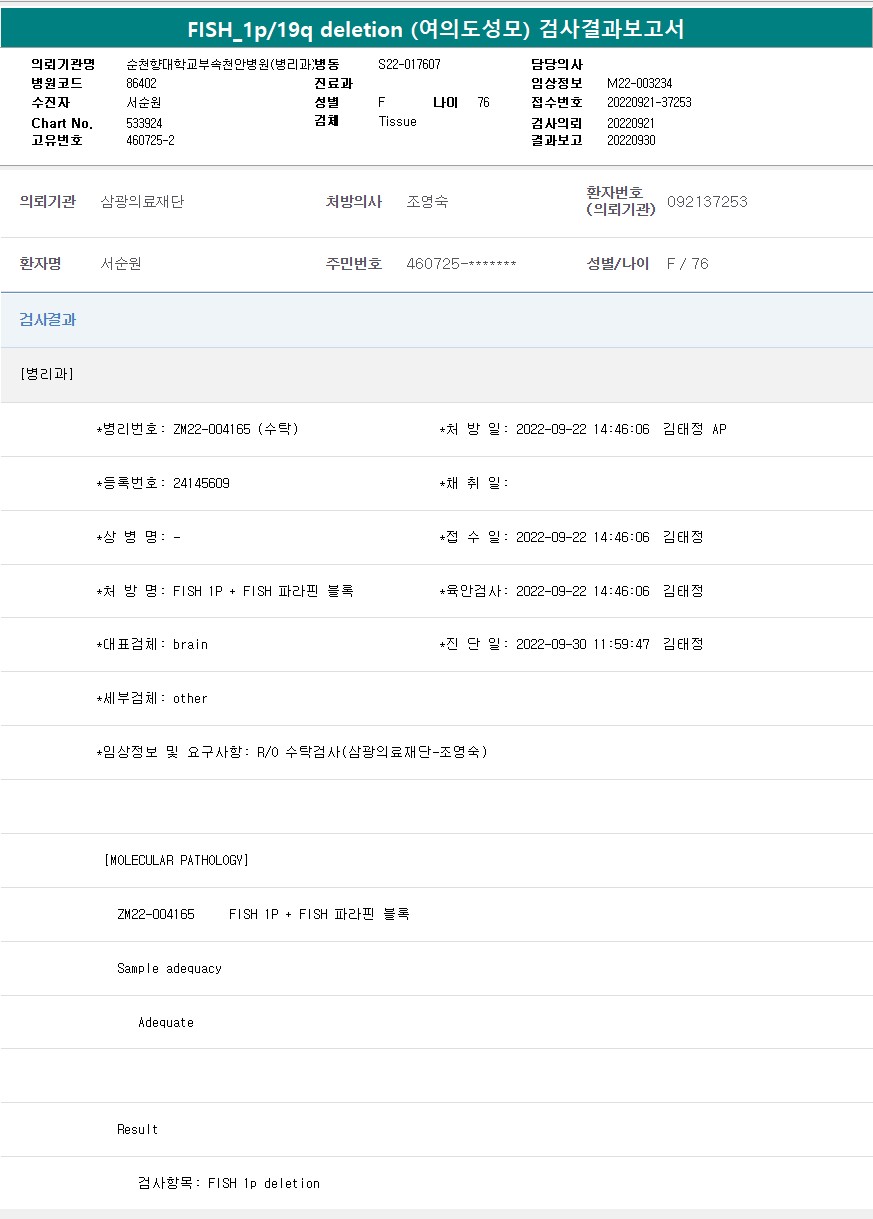Viewport: 873px width, 1219px height.
Task: Click the [MOLECULAR PATHOLOGY] heading
Action: 176,860
